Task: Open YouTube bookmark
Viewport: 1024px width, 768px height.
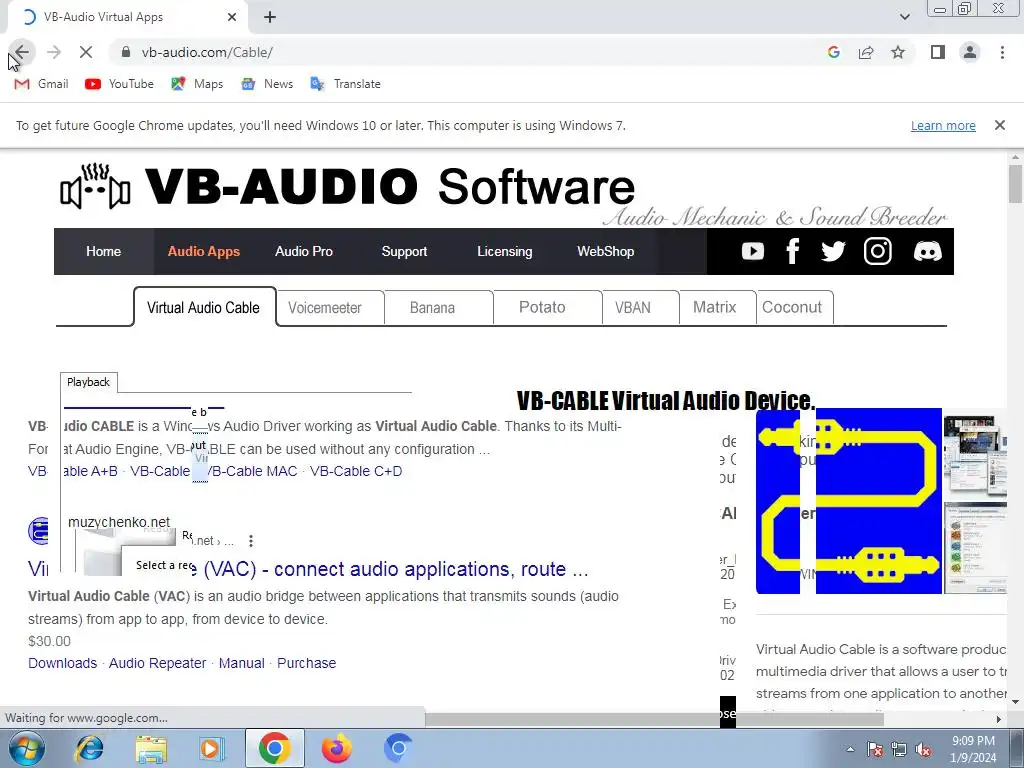Action: coord(120,84)
